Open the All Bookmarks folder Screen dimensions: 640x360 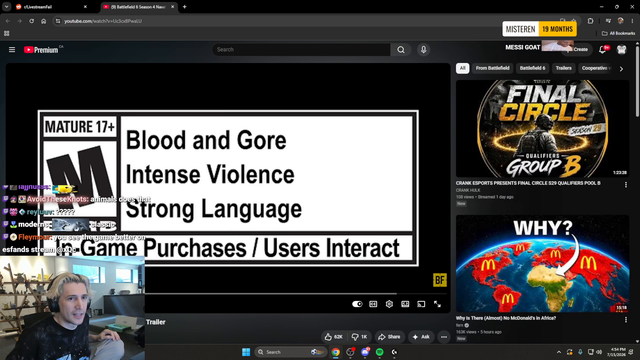click(618, 33)
